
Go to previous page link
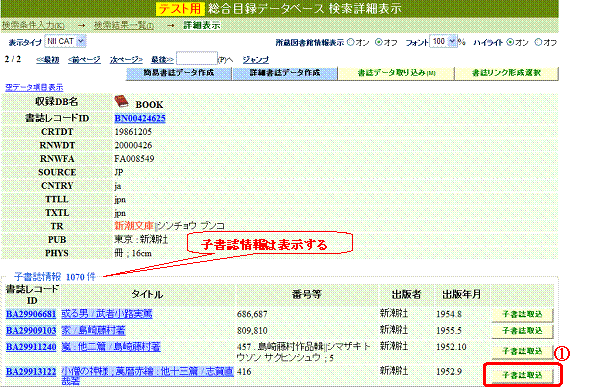pos(84,59)
